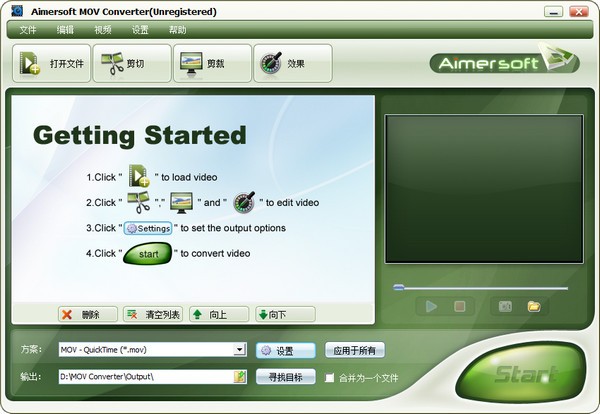Open the 帮助 menu
This screenshot has height=414, width=600.
(x=178, y=30)
